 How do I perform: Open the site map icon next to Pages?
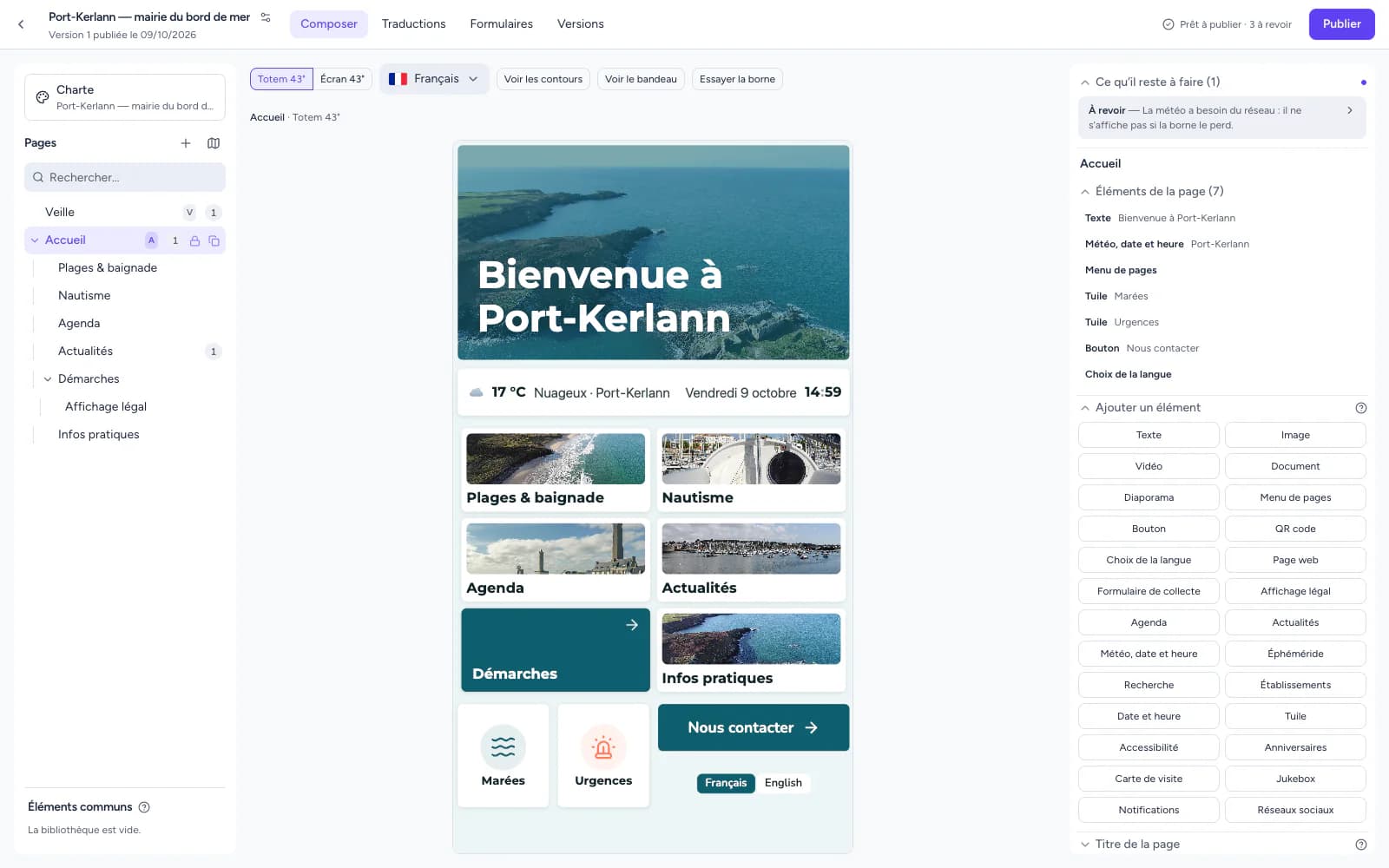click(214, 143)
